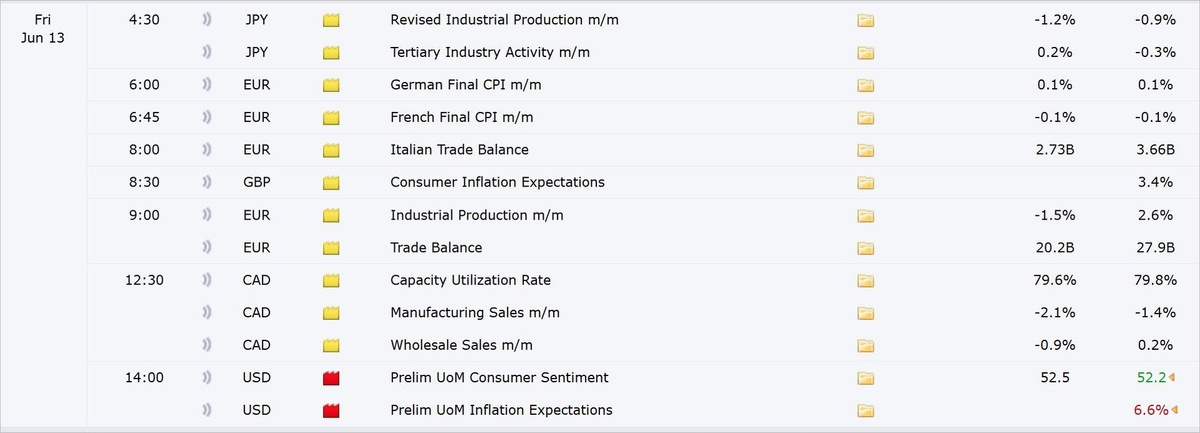The image size is (1200, 433).
Task: Click the yellow impact icon for Tertiary Industry Activity
Action: (332, 52)
